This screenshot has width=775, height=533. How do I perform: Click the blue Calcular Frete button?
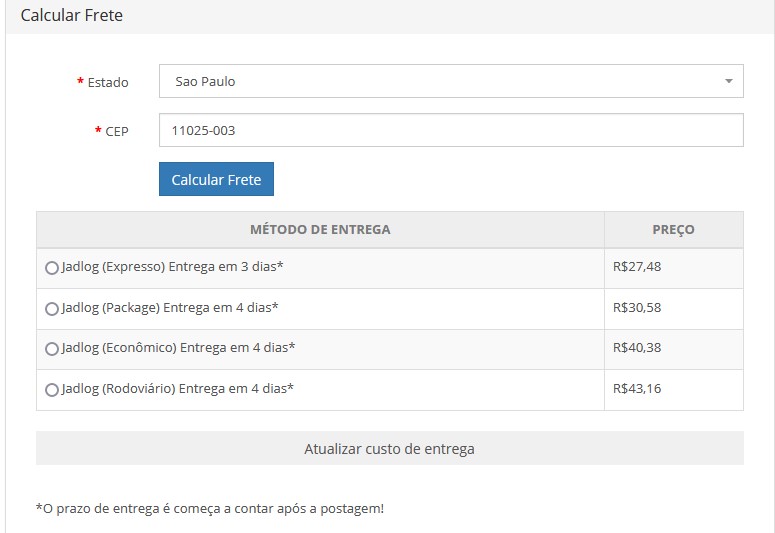click(x=216, y=179)
